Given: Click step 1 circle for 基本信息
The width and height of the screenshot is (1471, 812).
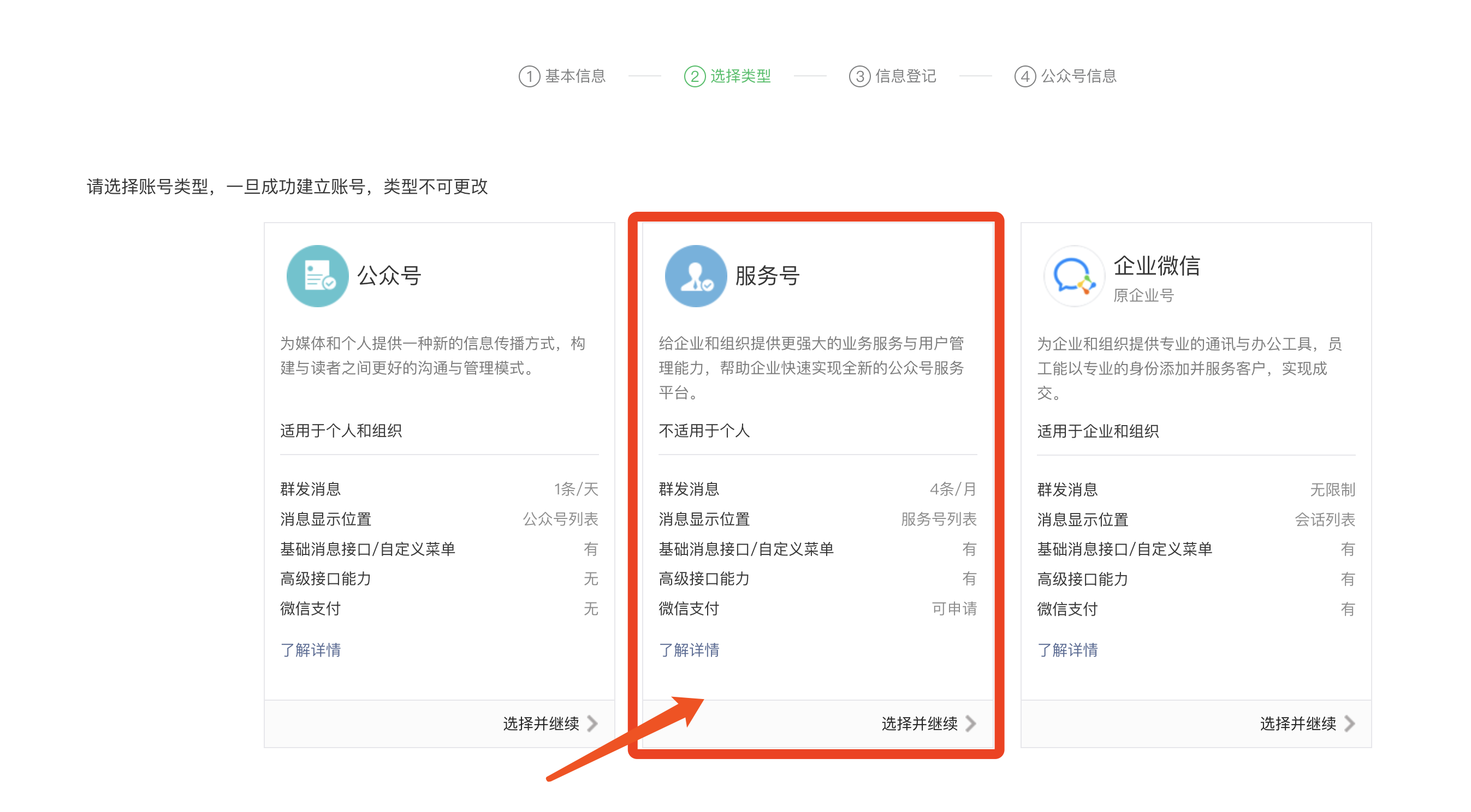Looking at the screenshot, I should 529,76.
